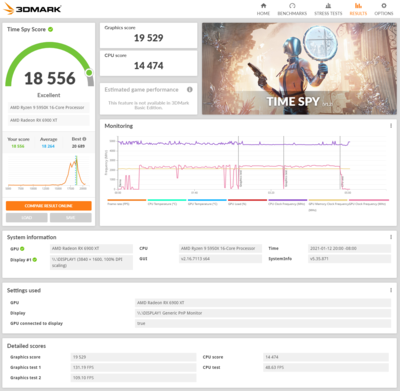Viewport: 400px width, 391px height.
Task: Click the 3DMark logo
Action: [x=32, y=9]
